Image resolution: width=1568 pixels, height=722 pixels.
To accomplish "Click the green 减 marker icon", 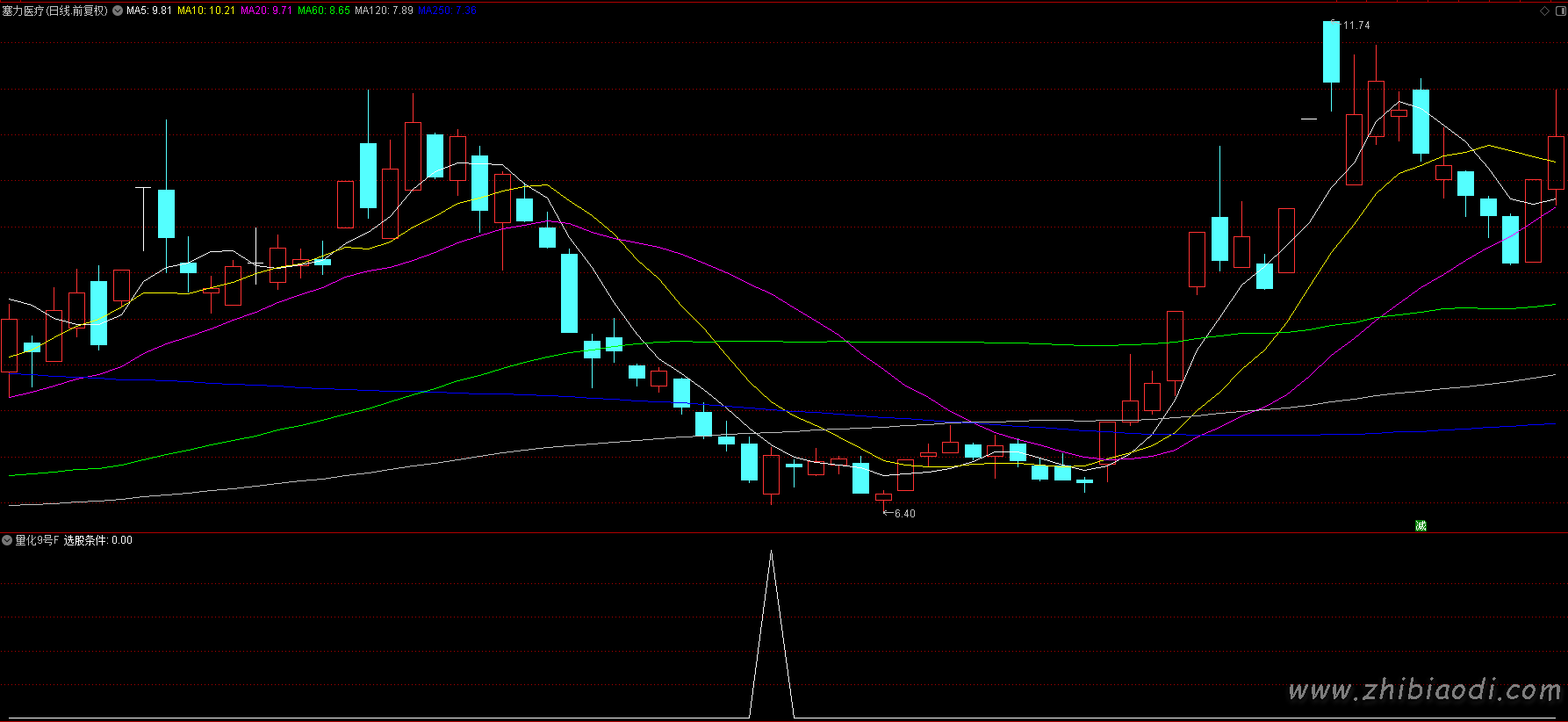I will pos(1421,525).
